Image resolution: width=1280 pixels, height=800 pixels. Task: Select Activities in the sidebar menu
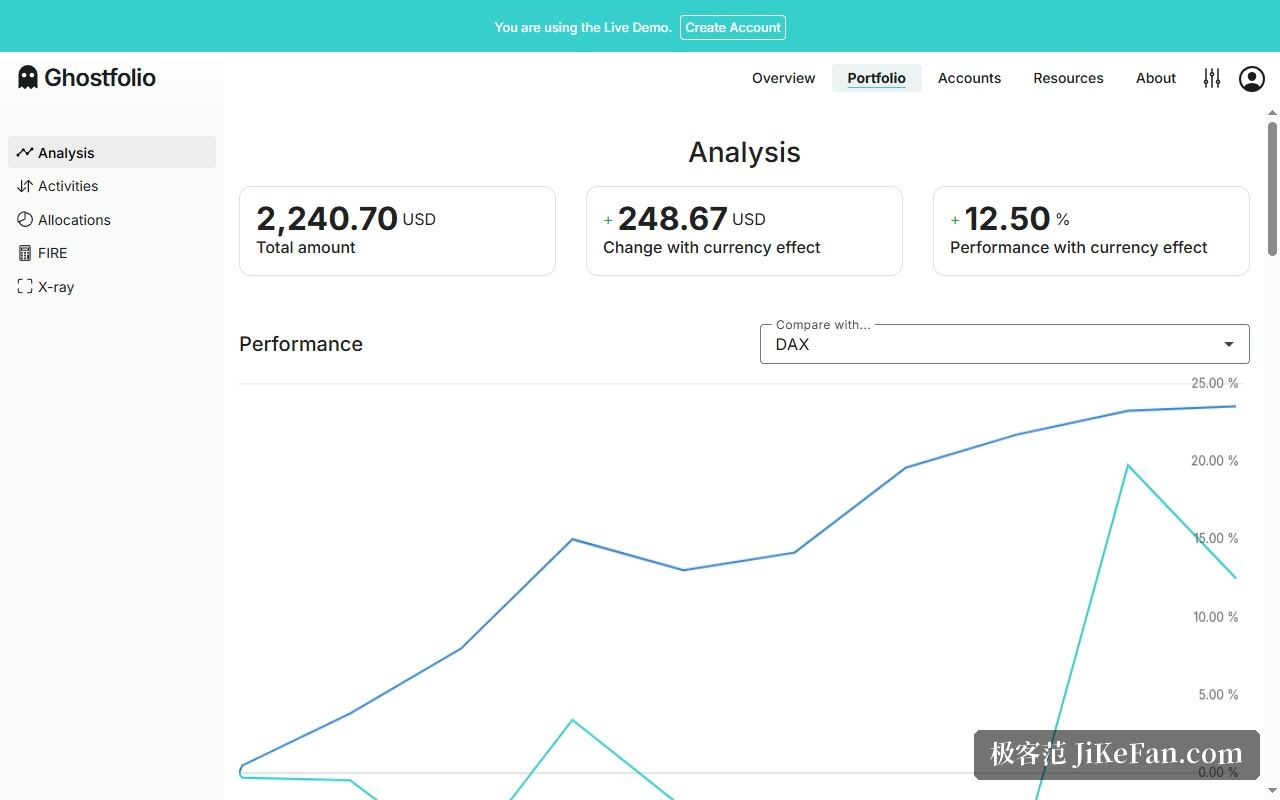[x=112, y=186]
